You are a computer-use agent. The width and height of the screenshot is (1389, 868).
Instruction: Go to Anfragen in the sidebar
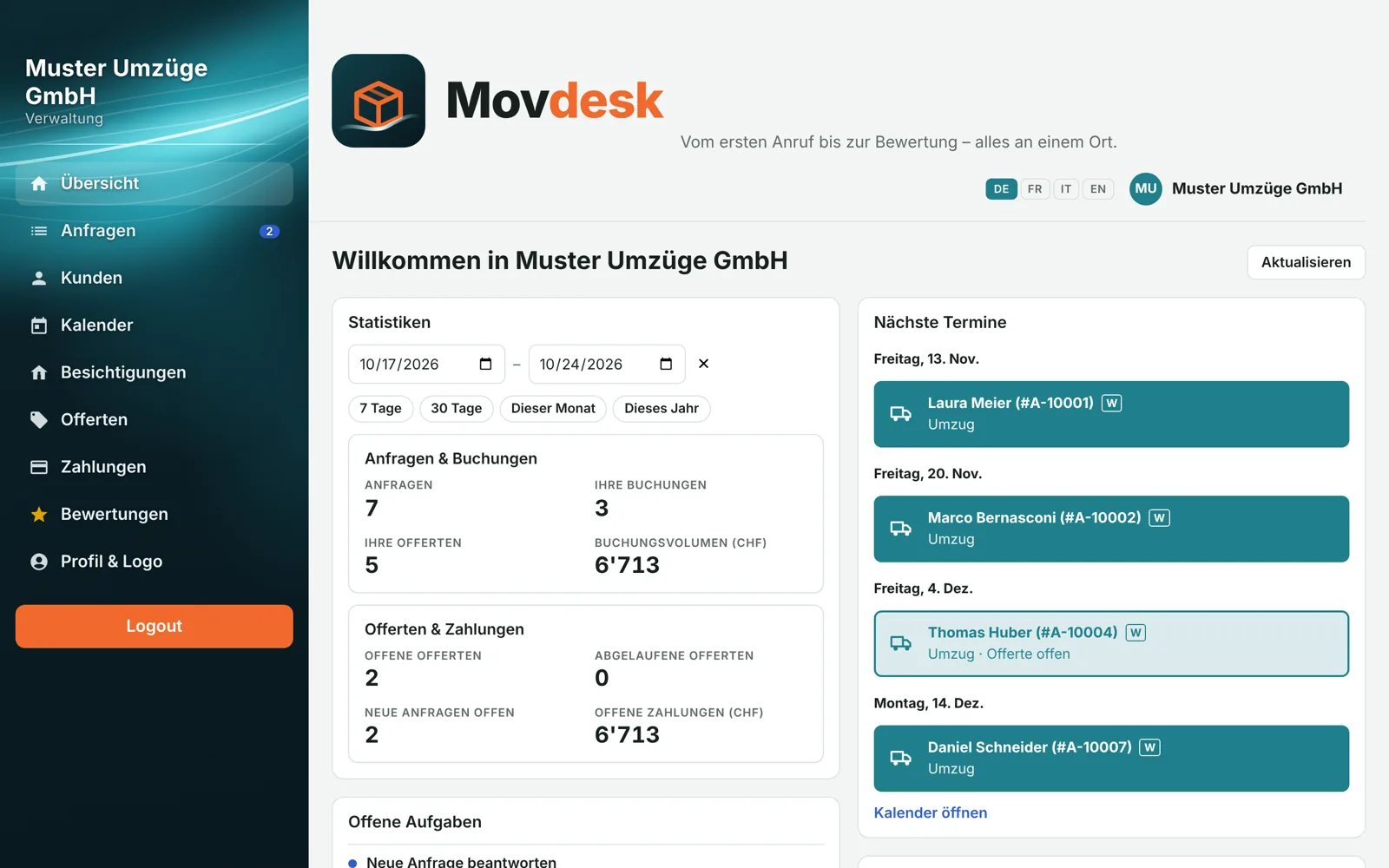point(155,231)
